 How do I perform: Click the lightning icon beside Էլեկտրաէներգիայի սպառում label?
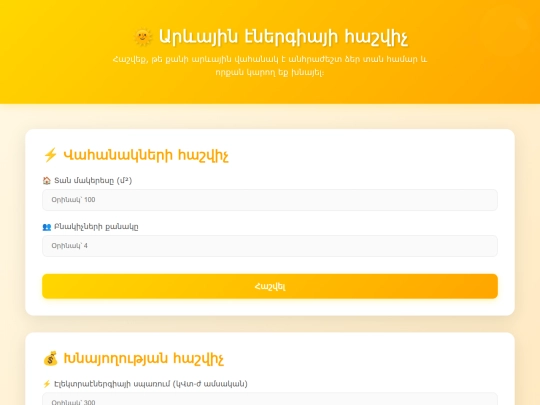[46, 384]
